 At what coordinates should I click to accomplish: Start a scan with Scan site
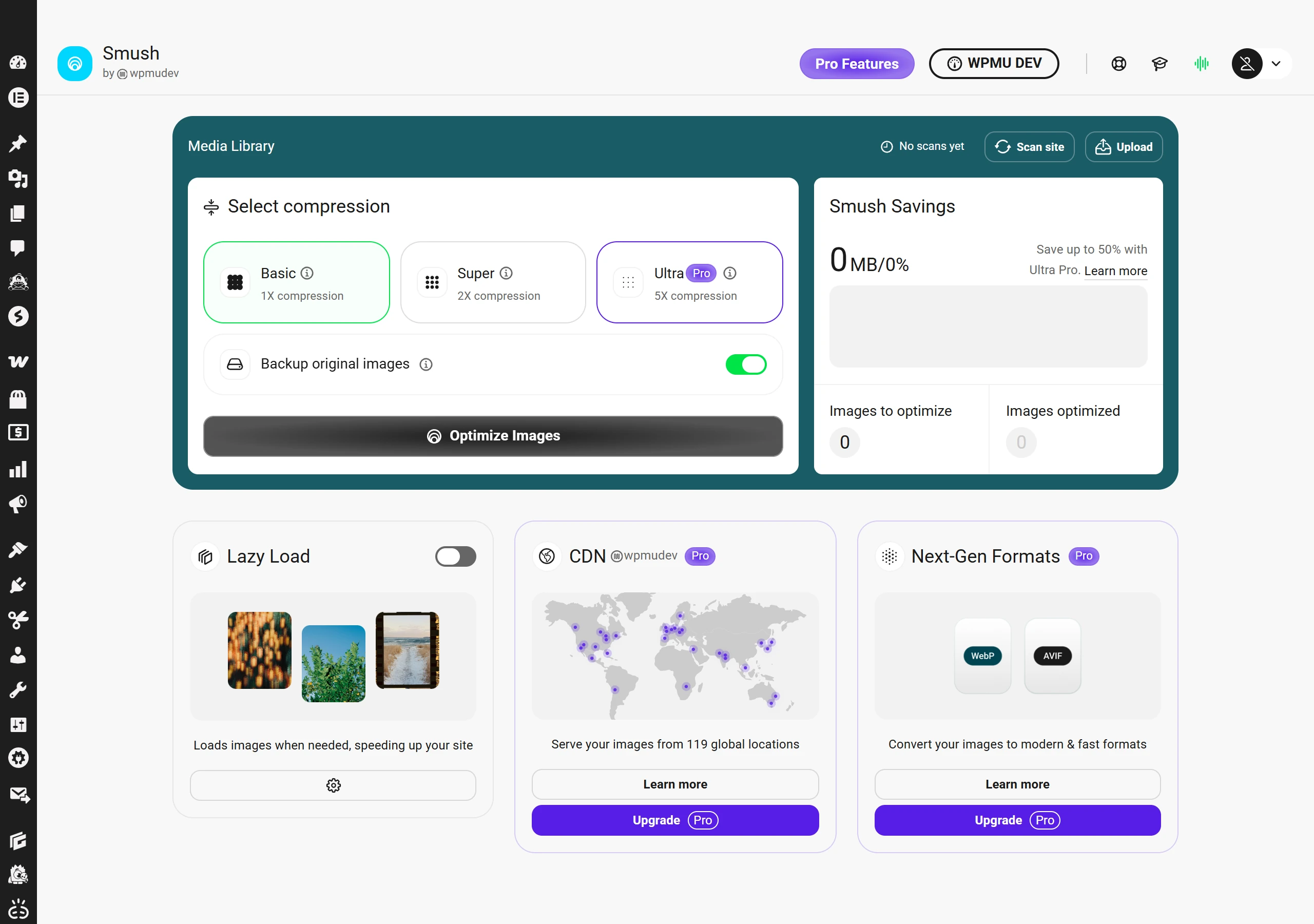(x=1029, y=147)
